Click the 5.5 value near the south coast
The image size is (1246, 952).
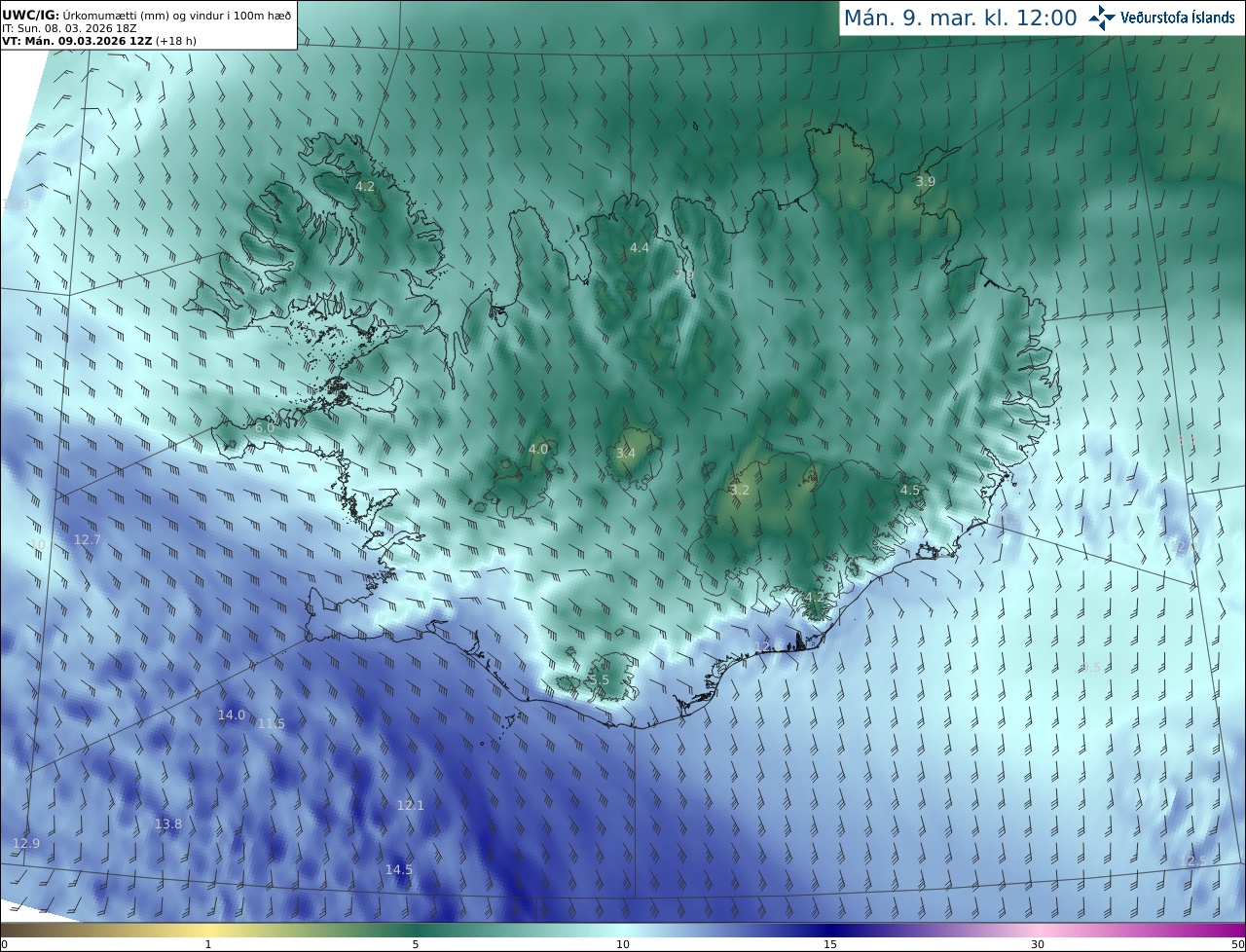600,679
